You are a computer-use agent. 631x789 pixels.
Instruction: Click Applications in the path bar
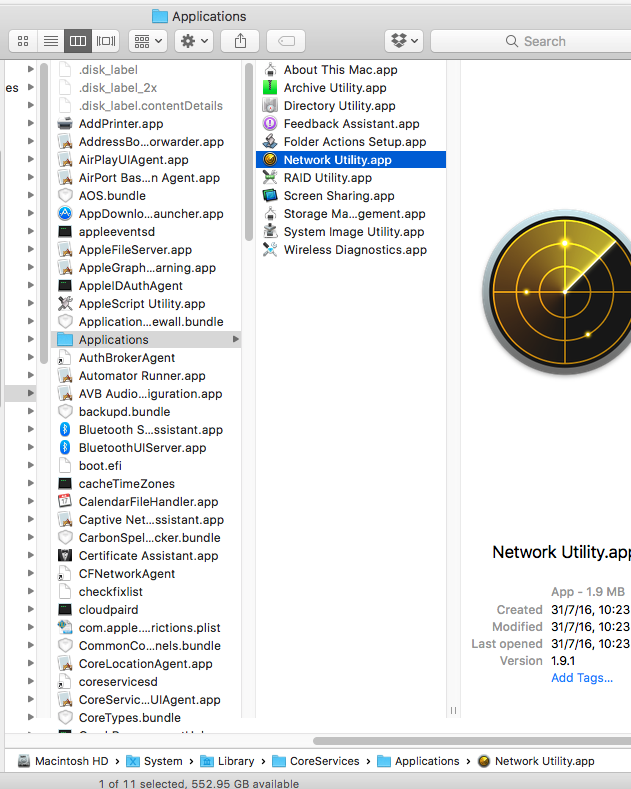[418, 761]
